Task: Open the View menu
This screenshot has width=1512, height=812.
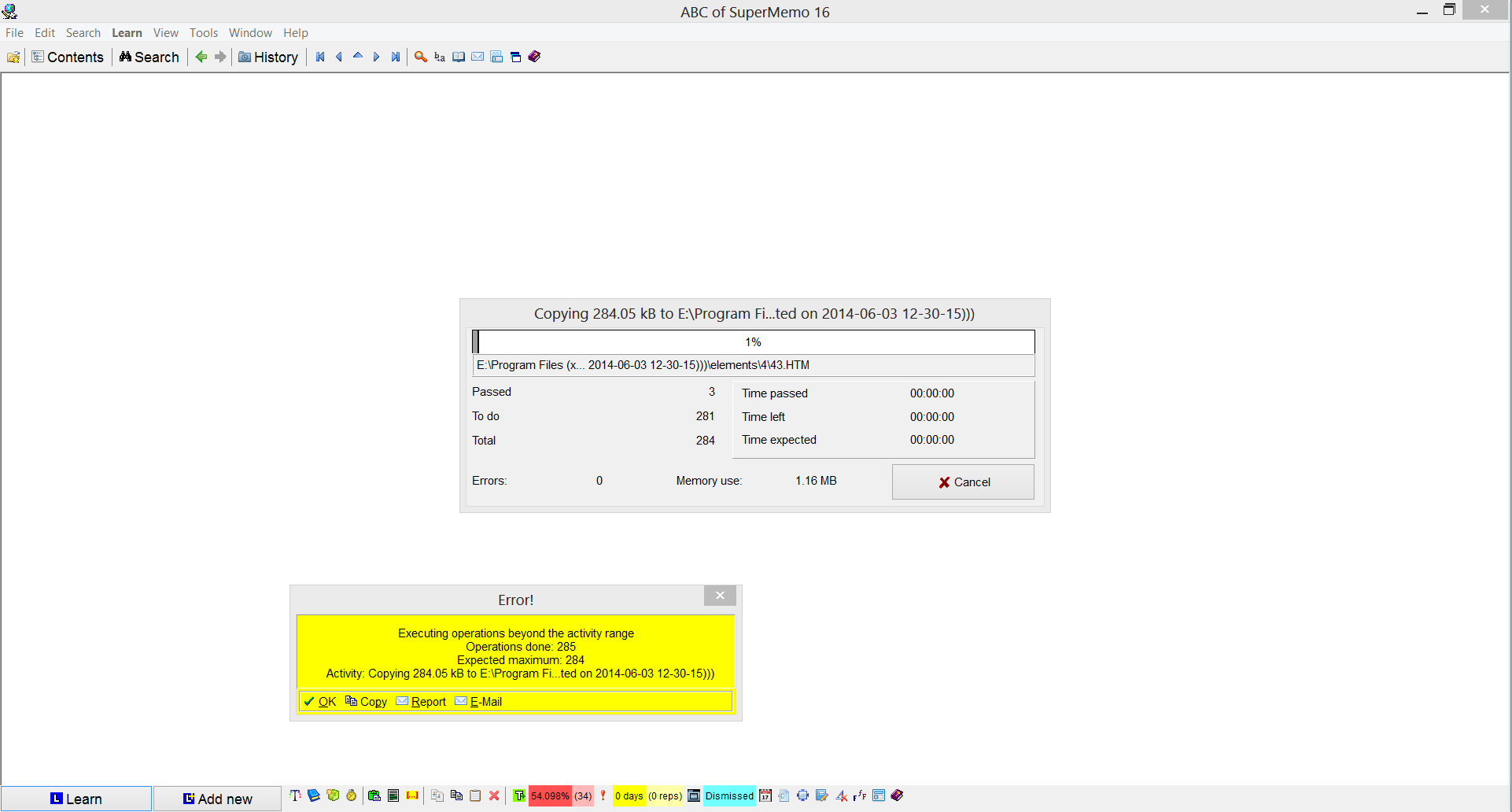Action: point(166,33)
